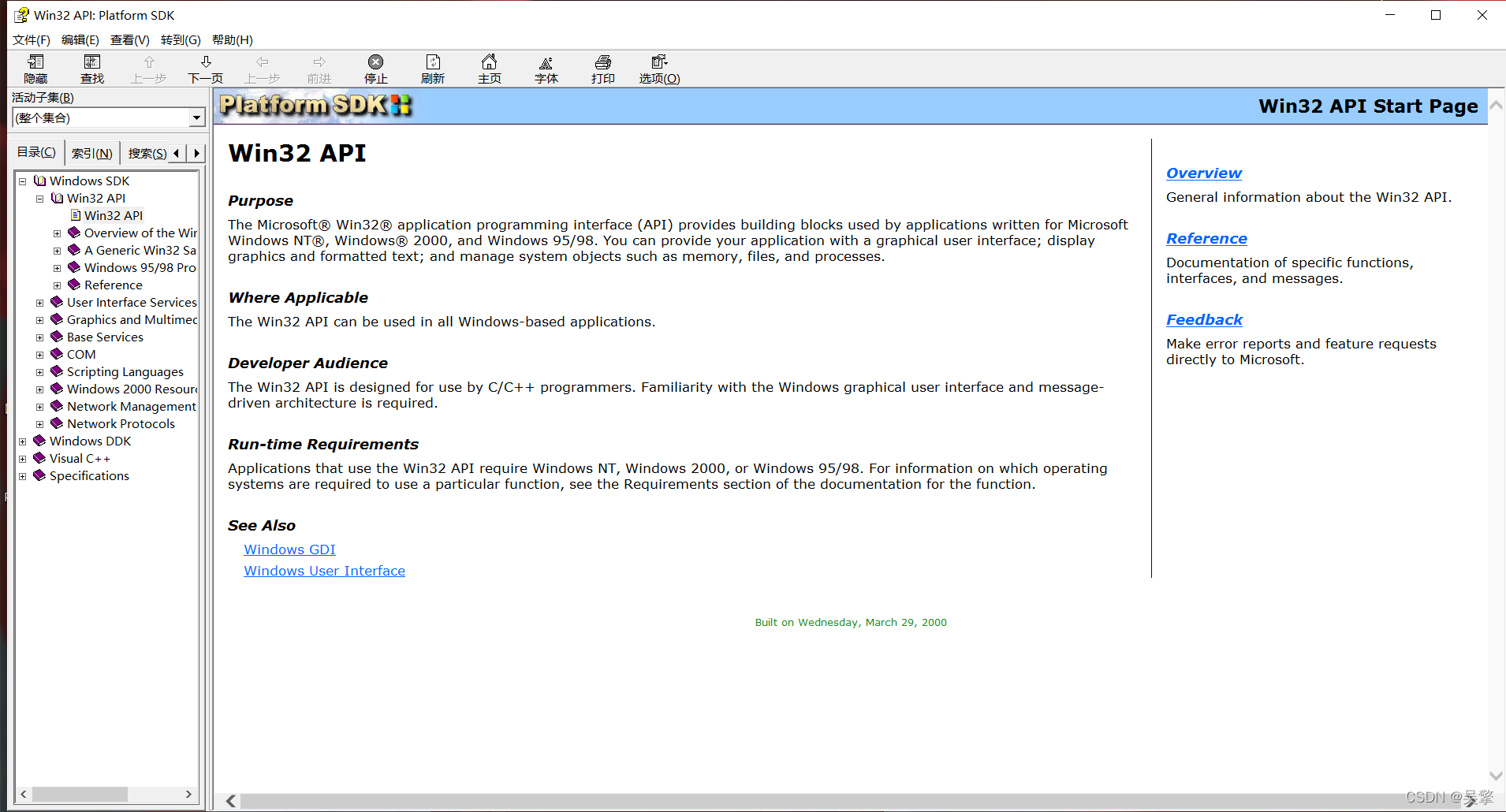Go to the next page (下一页)

[206, 69]
